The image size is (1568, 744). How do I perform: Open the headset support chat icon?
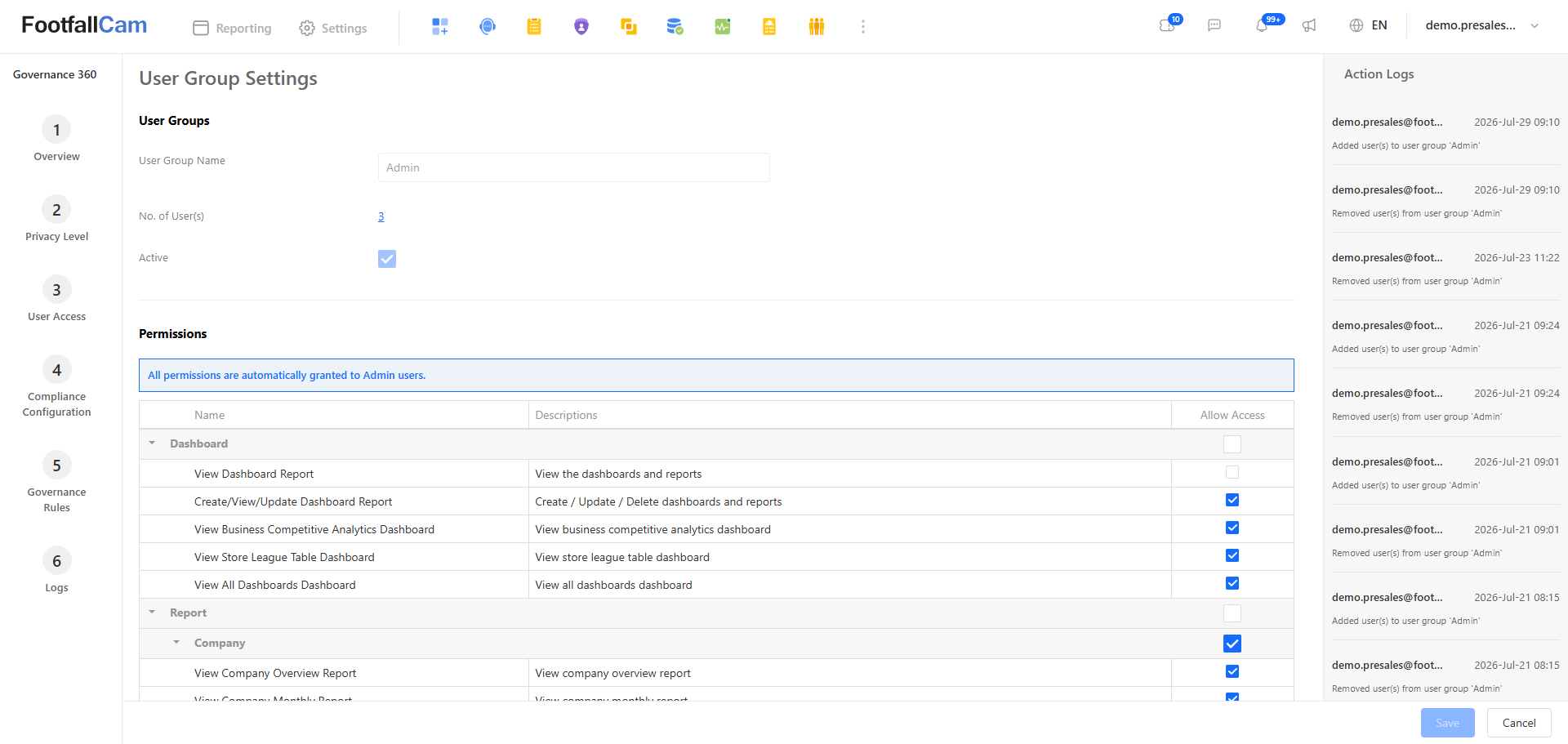(x=488, y=27)
